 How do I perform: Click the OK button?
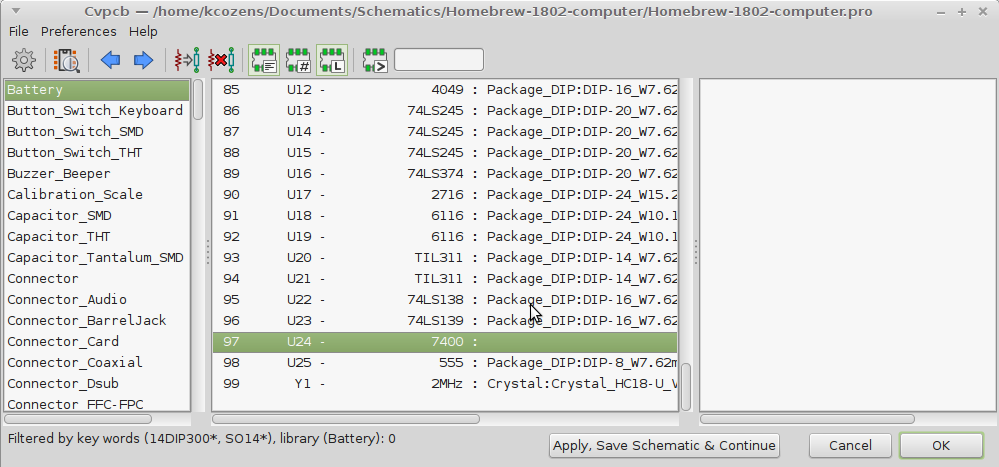[941, 445]
